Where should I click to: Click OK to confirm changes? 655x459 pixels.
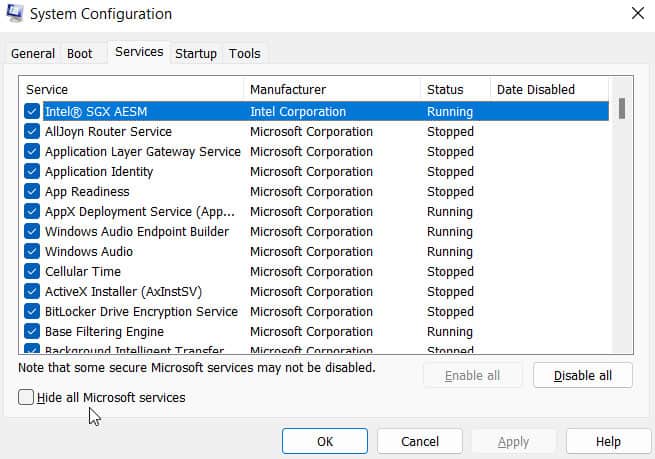325,441
